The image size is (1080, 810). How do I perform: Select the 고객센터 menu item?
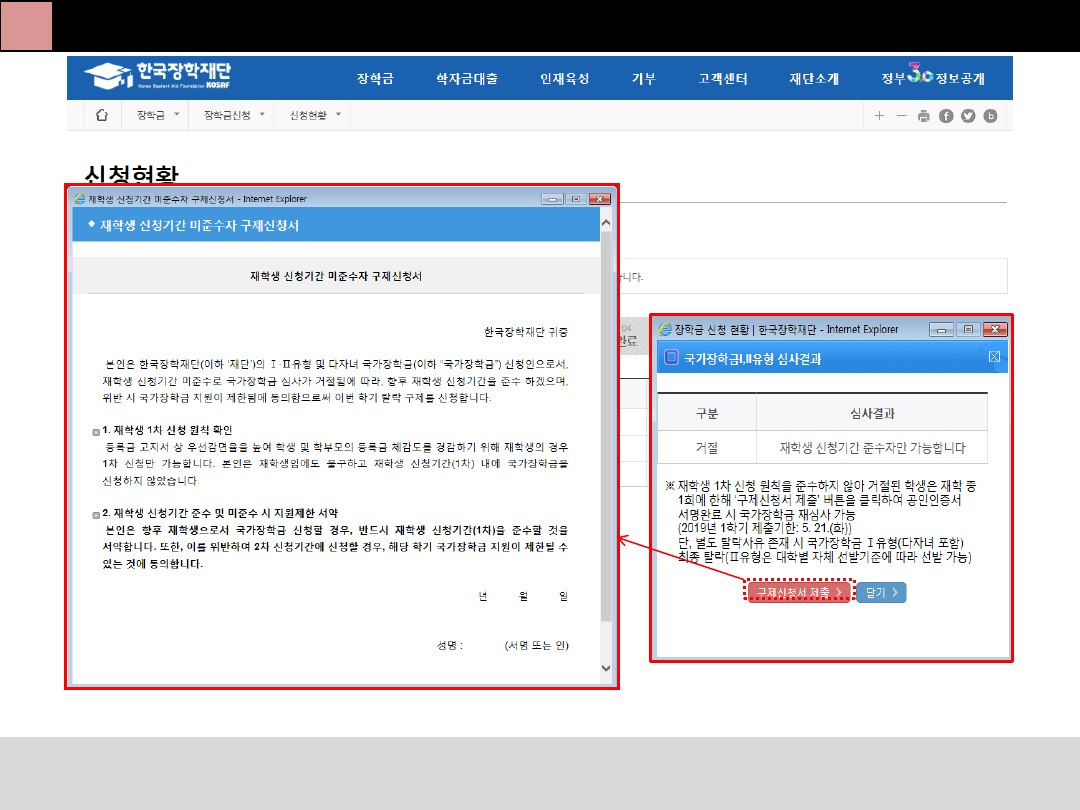(x=722, y=79)
